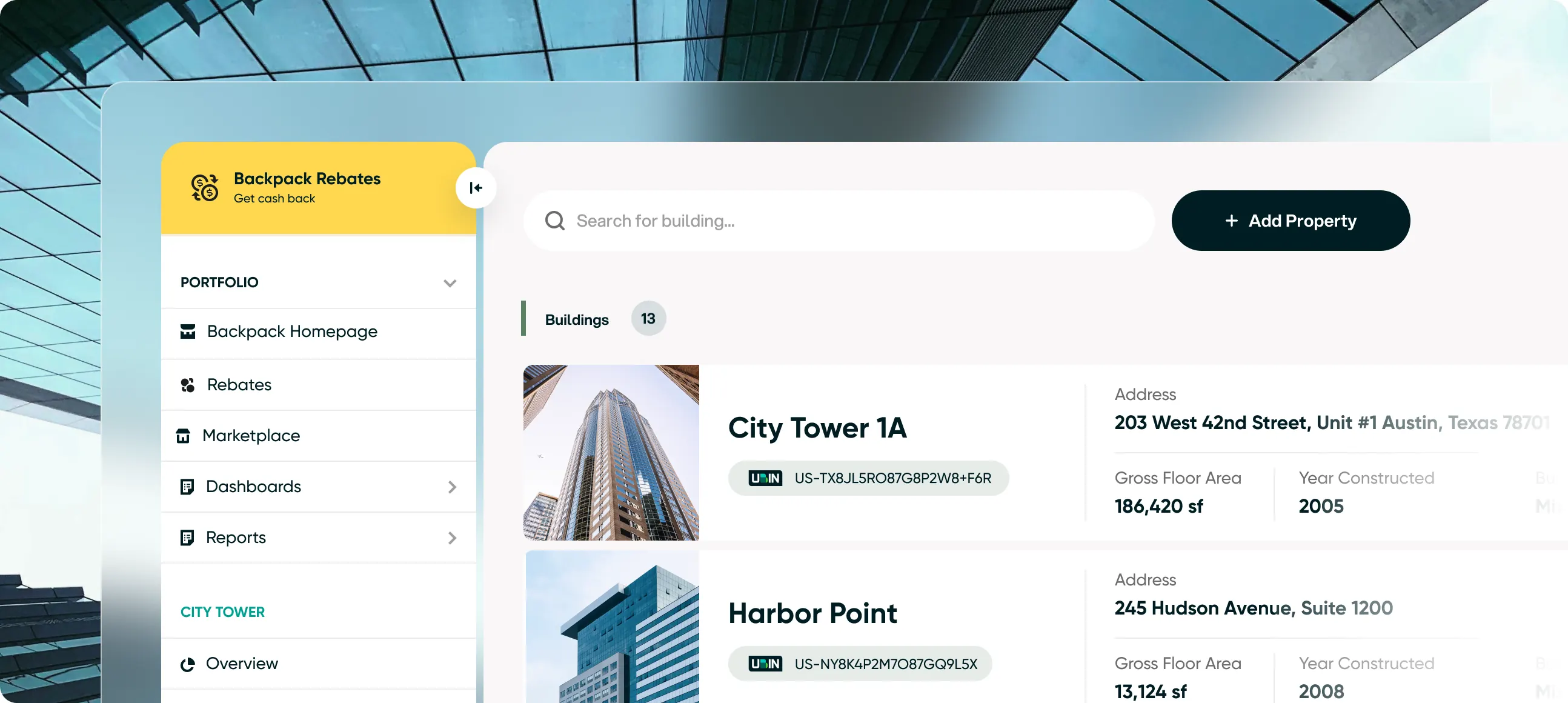Click the address 245 Hudson Avenue, Suite 1200
This screenshot has width=1568, height=703.
pos(1254,608)
